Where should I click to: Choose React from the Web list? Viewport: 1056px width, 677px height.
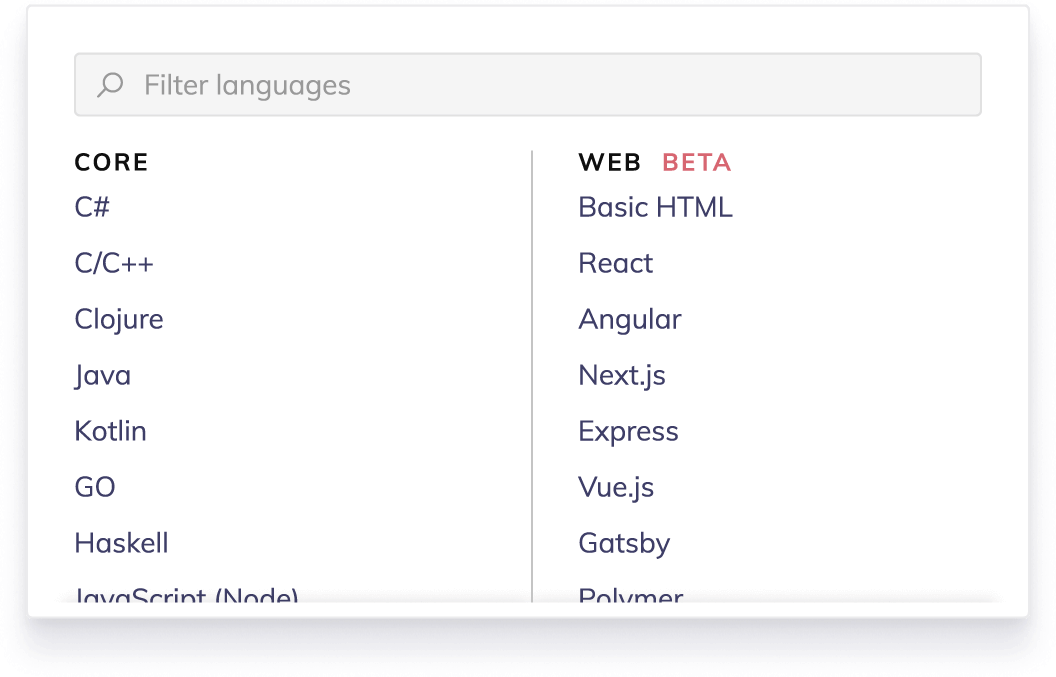615,264
